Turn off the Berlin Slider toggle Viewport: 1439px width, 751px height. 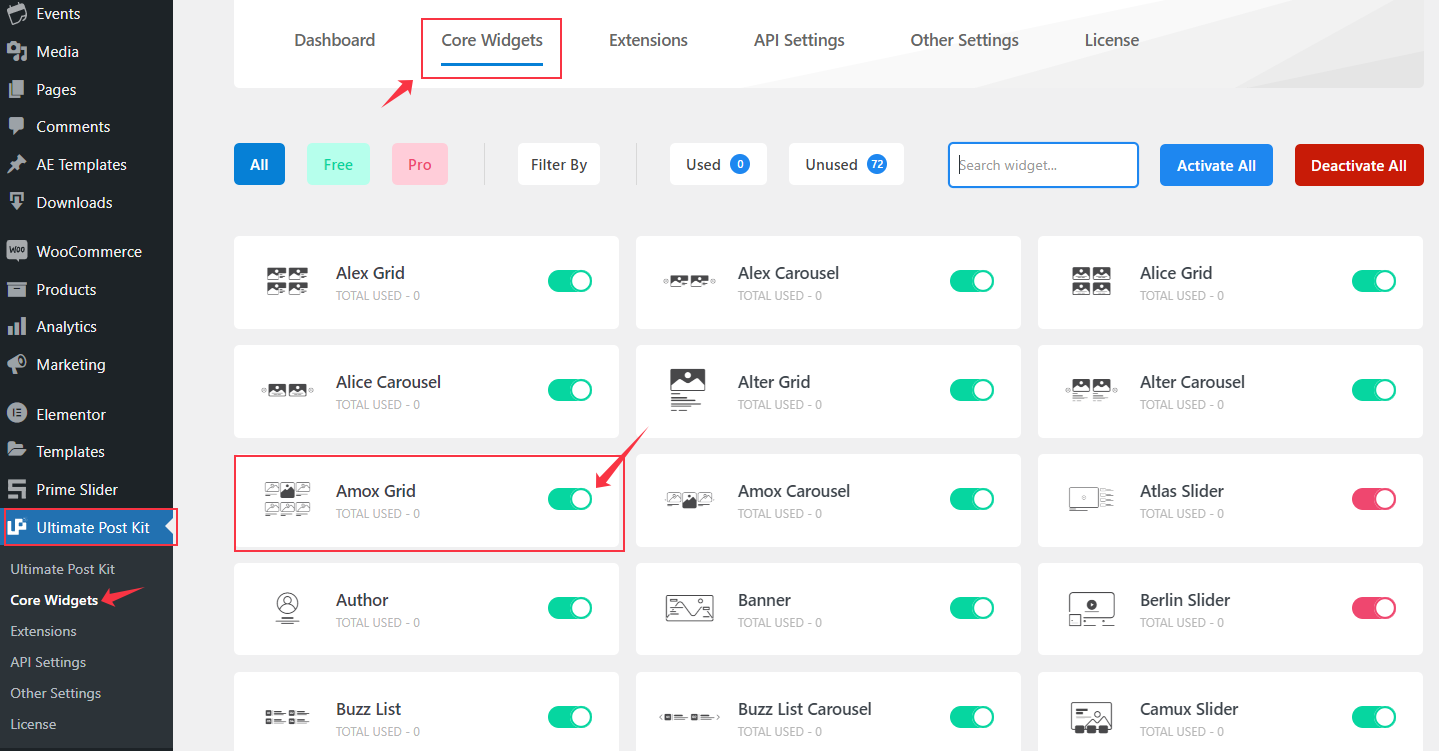(1373, 607)
